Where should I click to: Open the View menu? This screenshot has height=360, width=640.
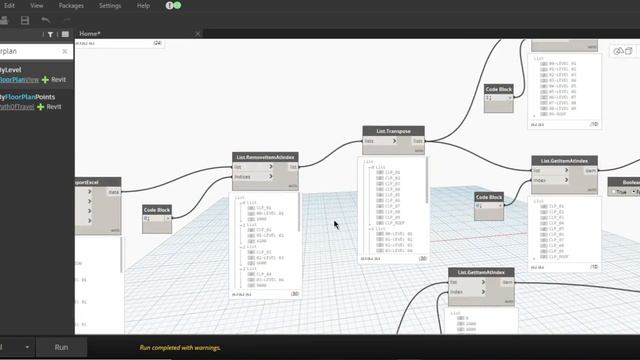36,5
